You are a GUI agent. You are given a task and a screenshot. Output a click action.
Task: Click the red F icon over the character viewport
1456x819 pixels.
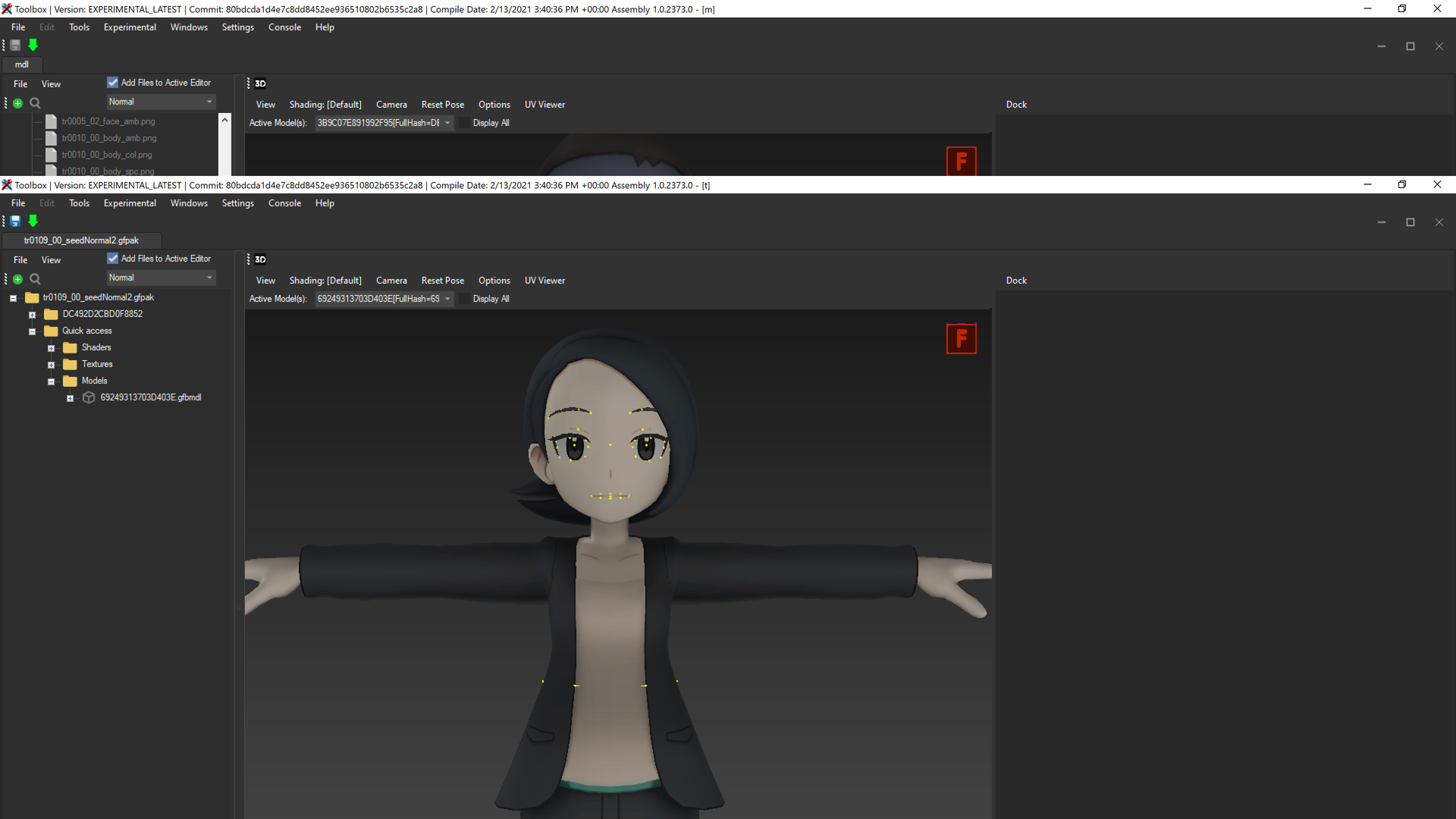click(961, 339)
